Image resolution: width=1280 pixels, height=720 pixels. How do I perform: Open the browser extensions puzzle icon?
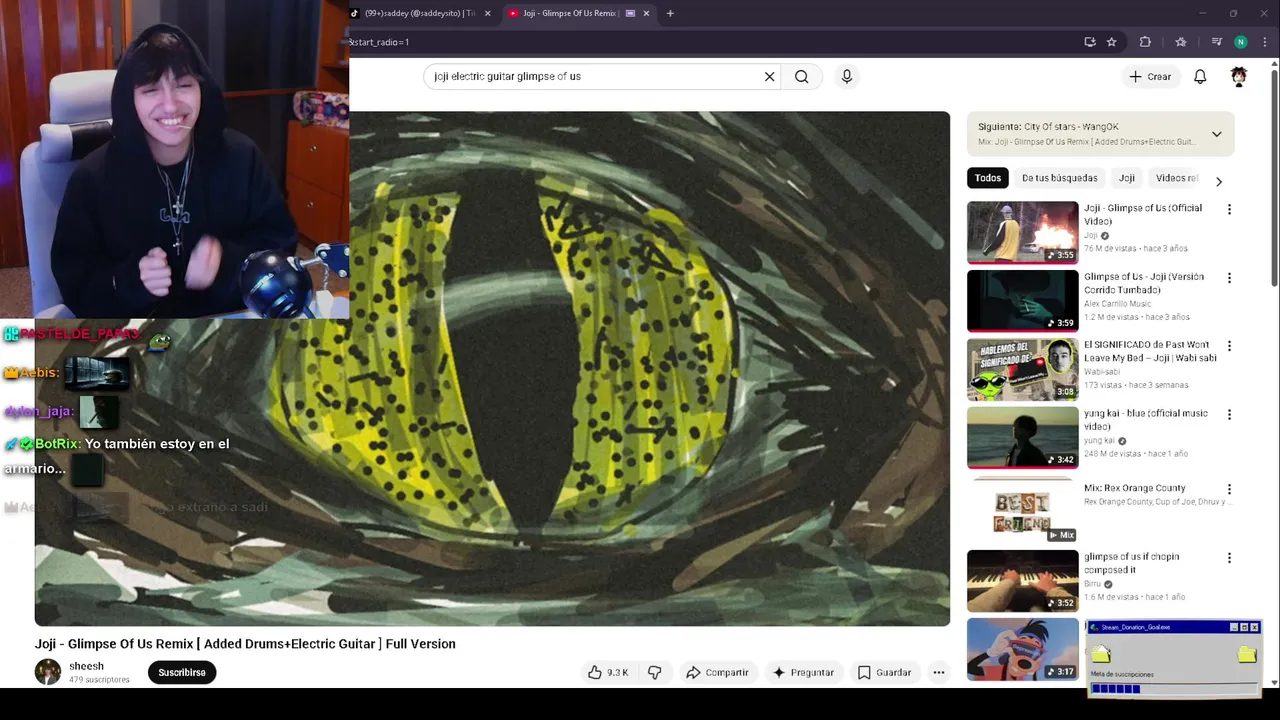pyautogui.click(x=1145, y=42)
